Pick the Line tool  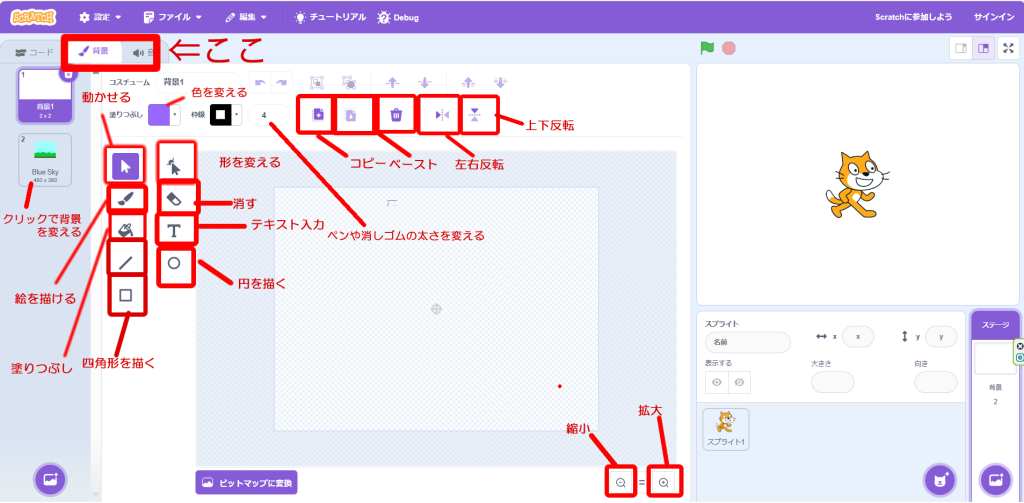(126, 263)
